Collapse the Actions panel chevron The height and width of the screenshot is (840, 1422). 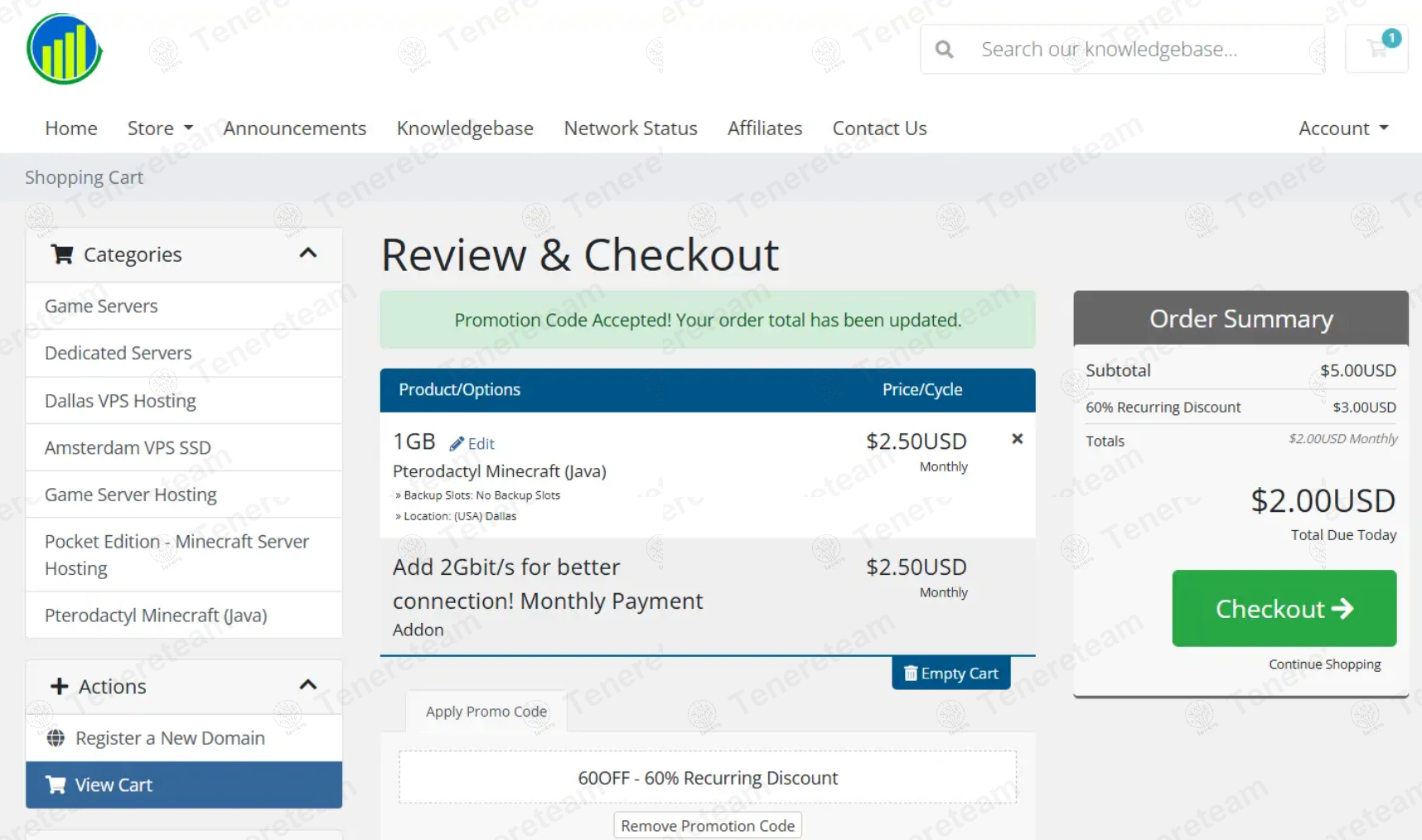[308, 685]
